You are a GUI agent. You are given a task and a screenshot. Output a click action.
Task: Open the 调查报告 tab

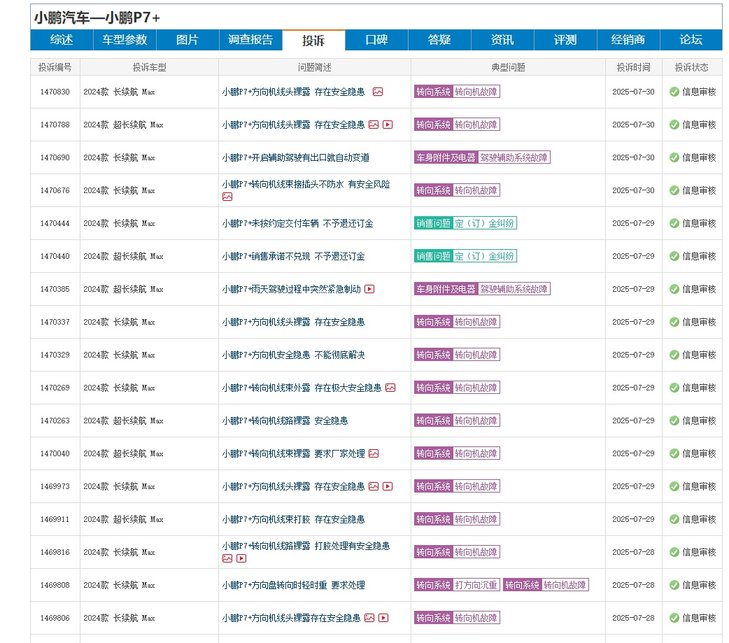point(251,40)
